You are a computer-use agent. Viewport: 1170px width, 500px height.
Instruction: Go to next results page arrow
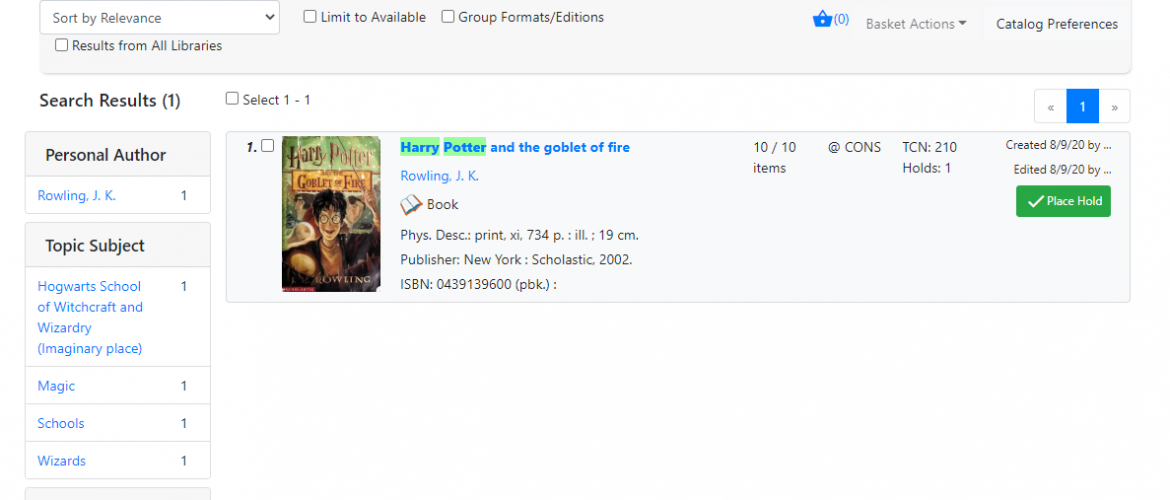(1114, 107)
